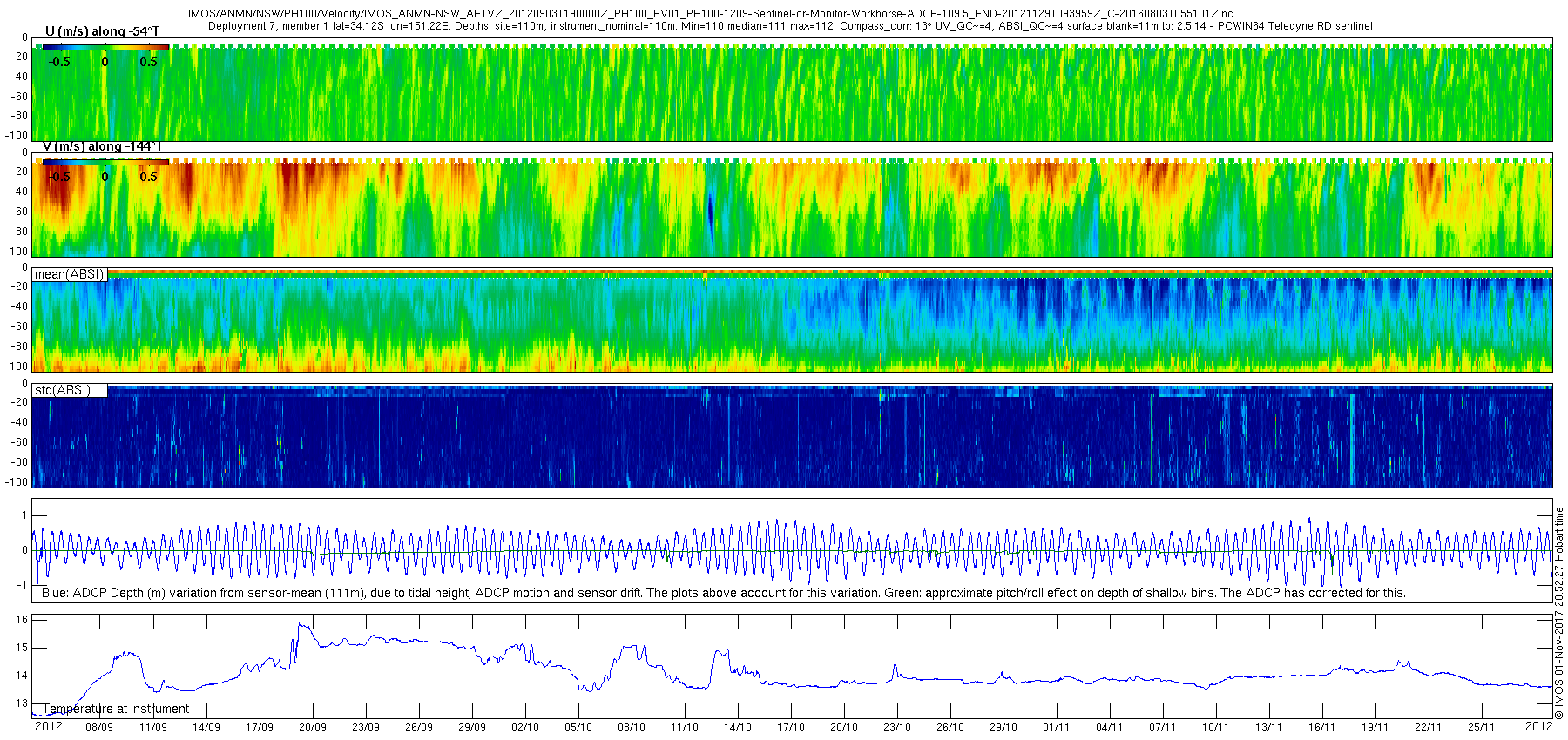The height and width of the screenshot is (740, 1568).
Task: Click the 'Deployment 7, member 1' metadata line
Action: [x=790, y=26]
